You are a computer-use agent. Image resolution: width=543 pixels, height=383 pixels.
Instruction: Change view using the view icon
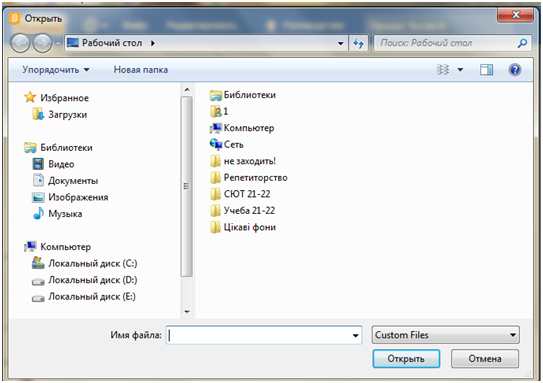443,70
